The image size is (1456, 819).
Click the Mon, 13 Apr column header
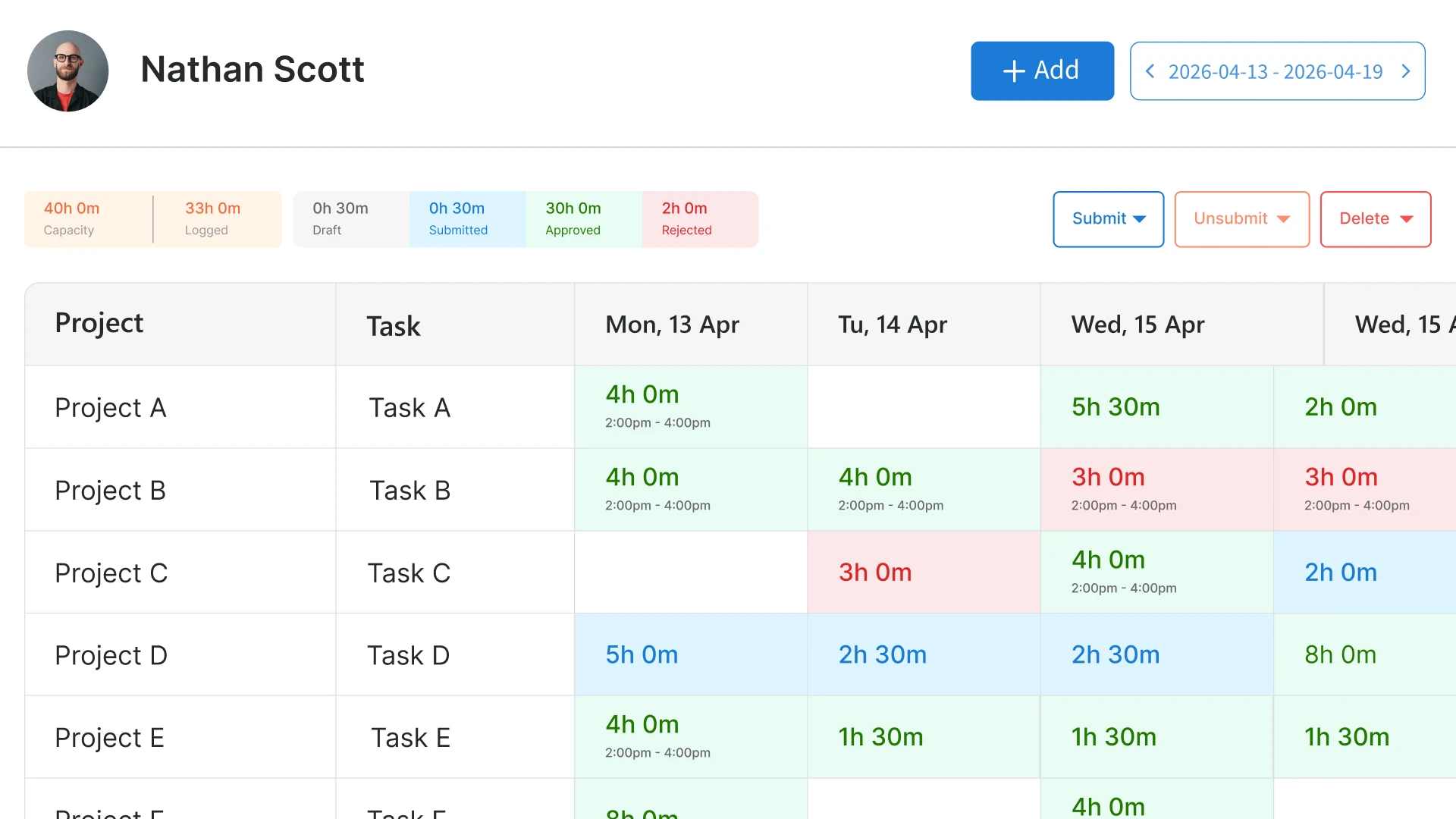[691, 325]
